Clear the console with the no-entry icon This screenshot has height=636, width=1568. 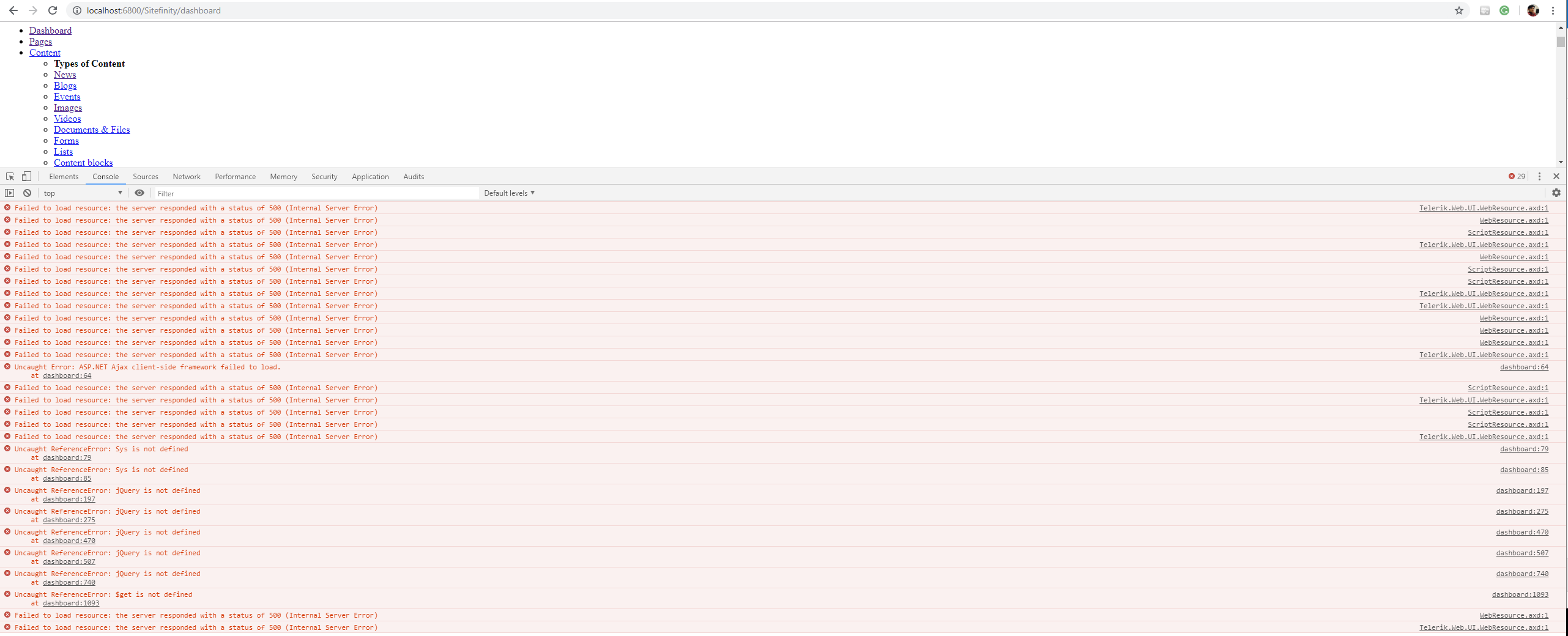pos(27,193)
